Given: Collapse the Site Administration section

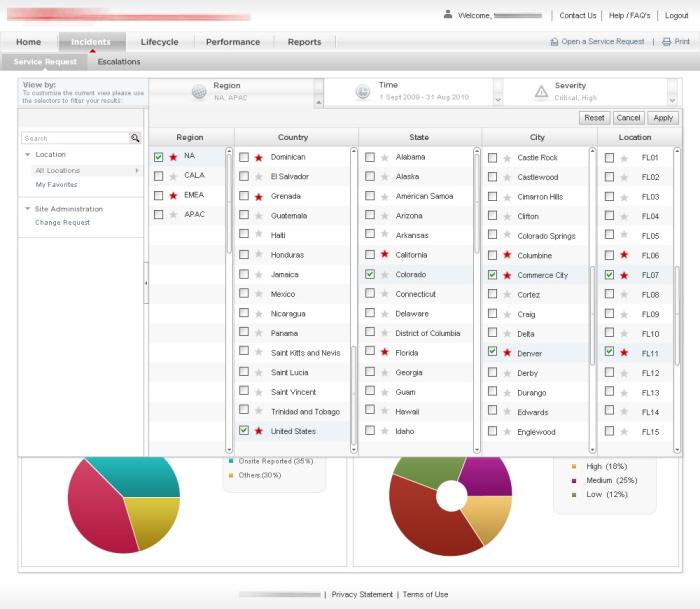Looking at the screenshot, I should (x=28, y=209).
